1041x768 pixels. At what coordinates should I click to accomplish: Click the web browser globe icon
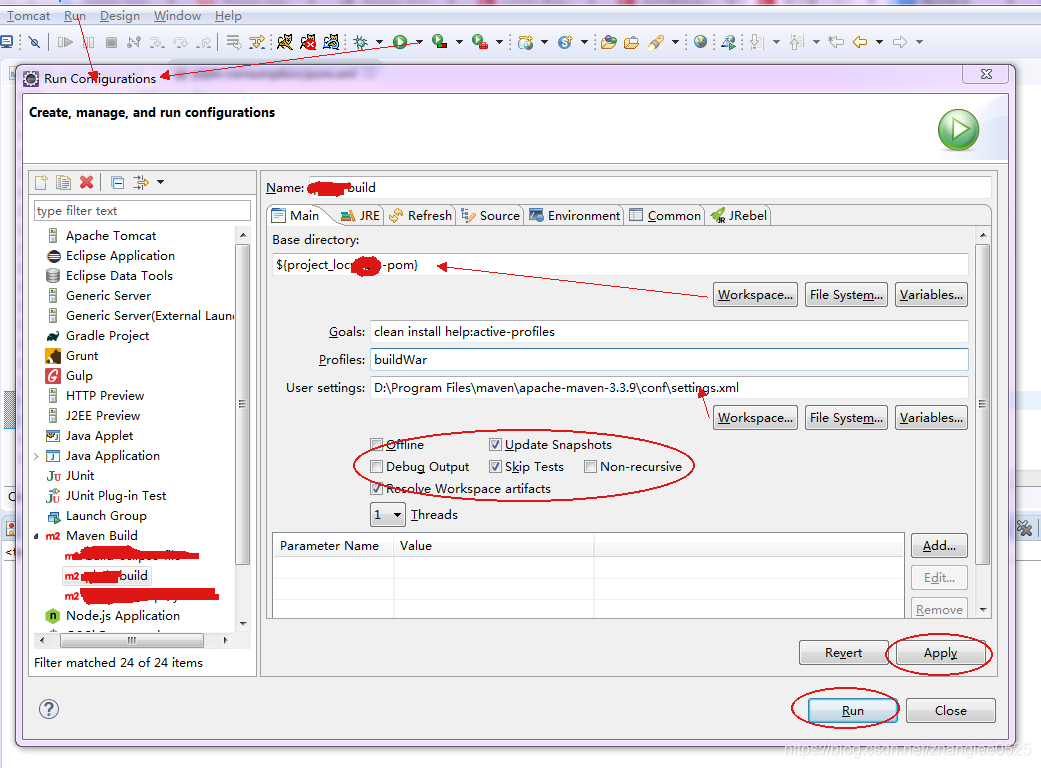[700, 42]
